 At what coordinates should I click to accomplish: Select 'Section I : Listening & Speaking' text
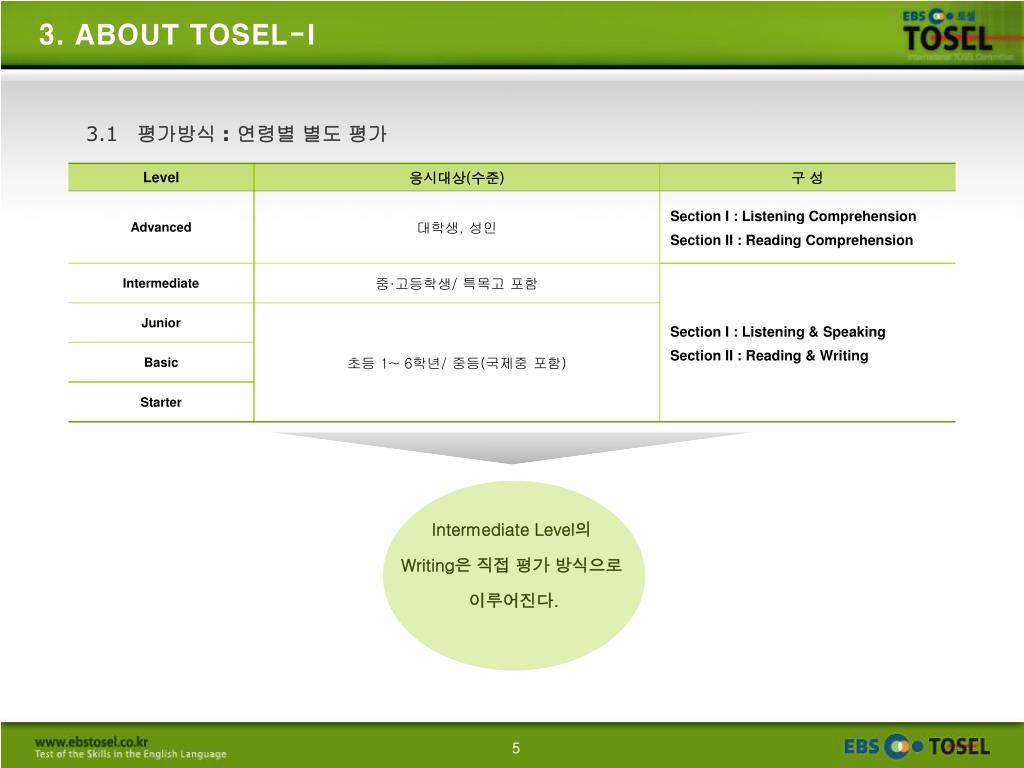[778, 332]
